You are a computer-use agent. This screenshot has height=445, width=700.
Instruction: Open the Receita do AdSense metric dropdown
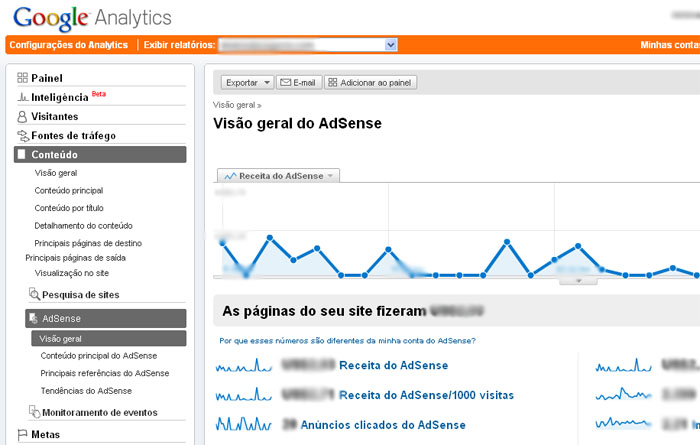click(330, 176)
